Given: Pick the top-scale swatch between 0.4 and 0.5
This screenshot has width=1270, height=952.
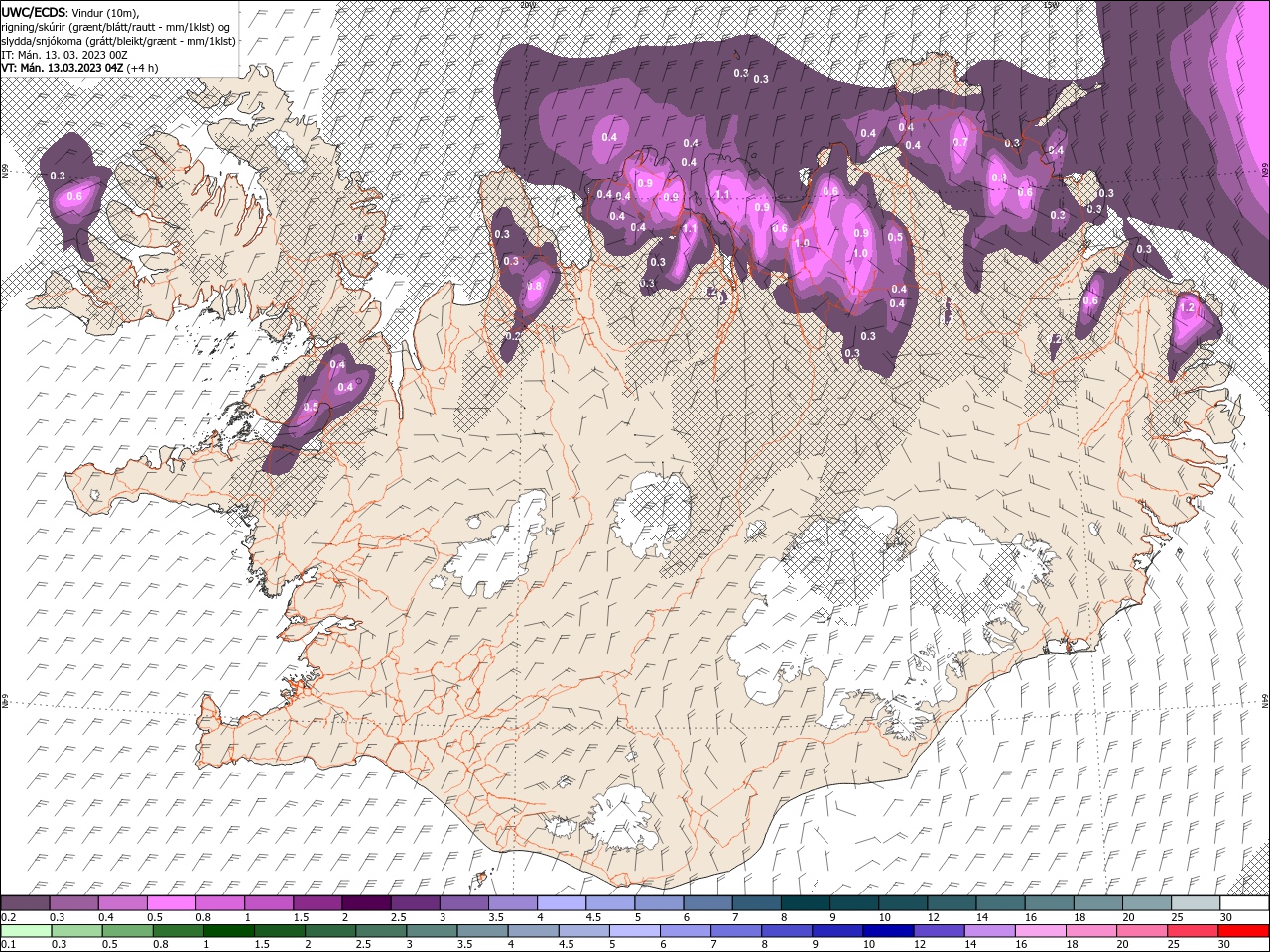Looking at the screenshot, I should tap(122, 902).
